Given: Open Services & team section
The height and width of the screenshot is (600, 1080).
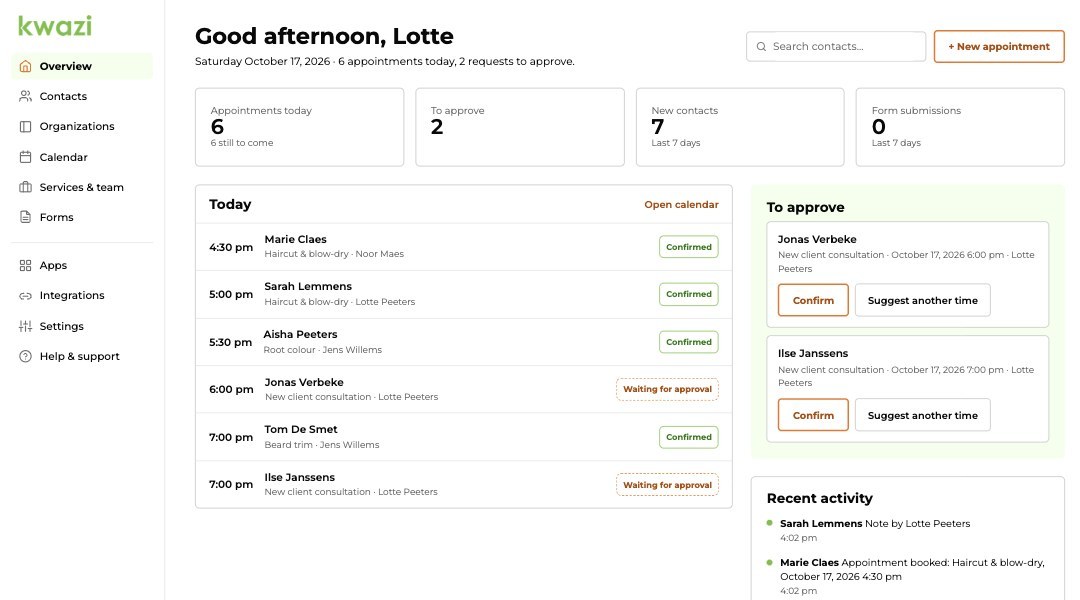Looking at the screenshot, I should pyautogui.click(x=83, y=187).
